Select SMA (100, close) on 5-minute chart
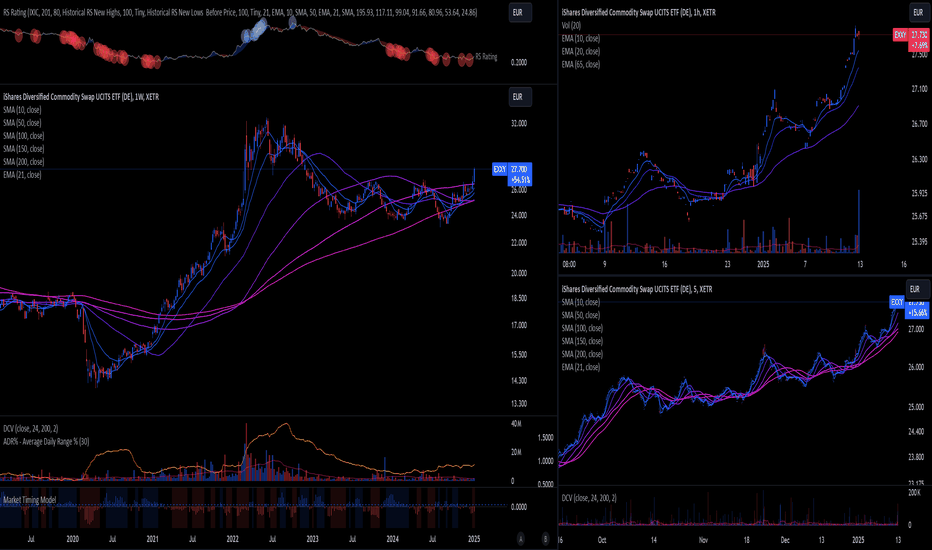Viewport: 932px width, 550px height. pos(582,329)
